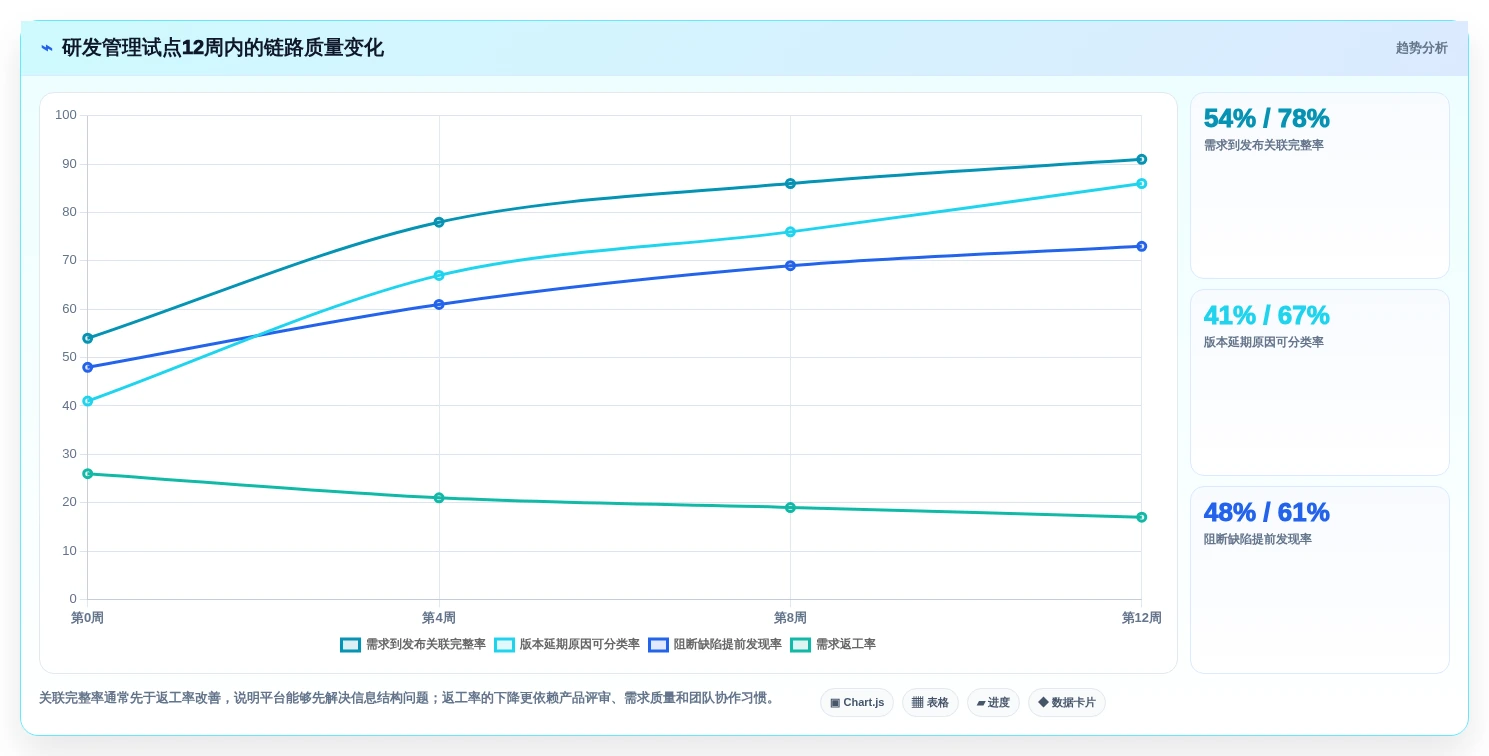Toggle 需求到发布关联完整率 legend swatch

(x=350, y=645)
